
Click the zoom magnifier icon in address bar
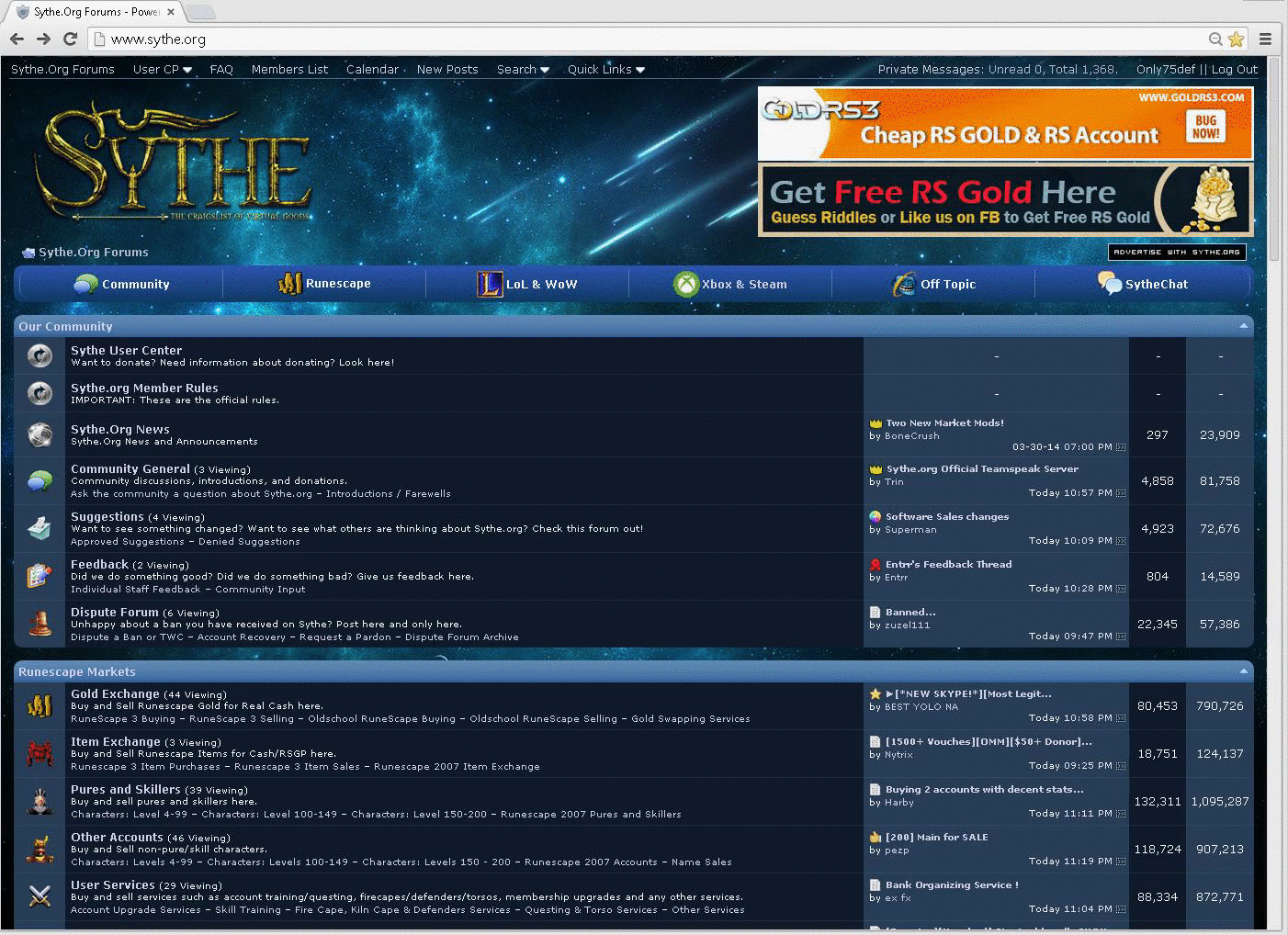click(1215, 39)
